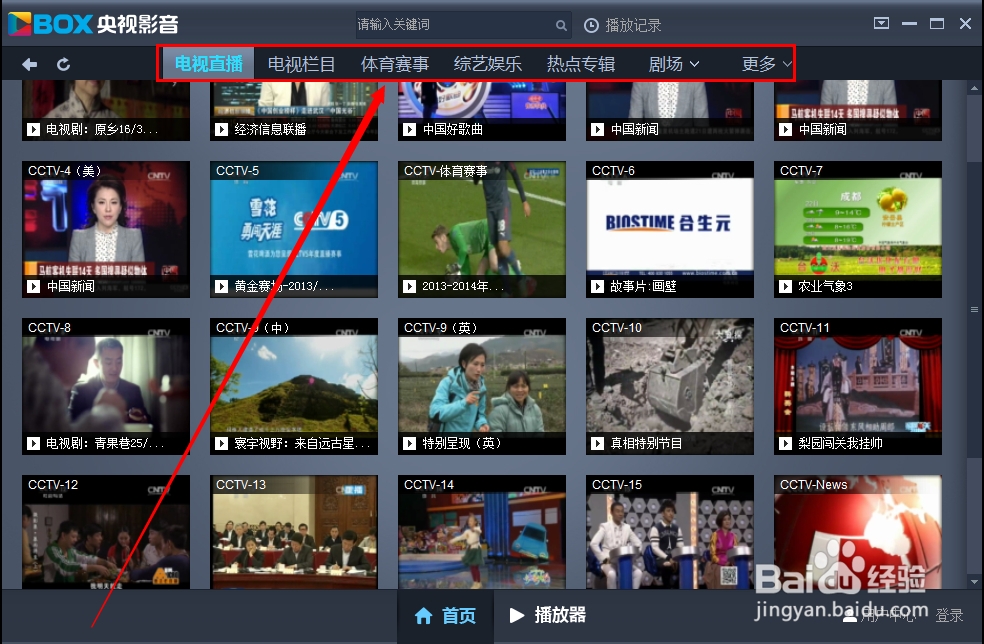Screen dimensions: 984x644
Task: Click the scrollbar down arrow
Action: point(974,582)
